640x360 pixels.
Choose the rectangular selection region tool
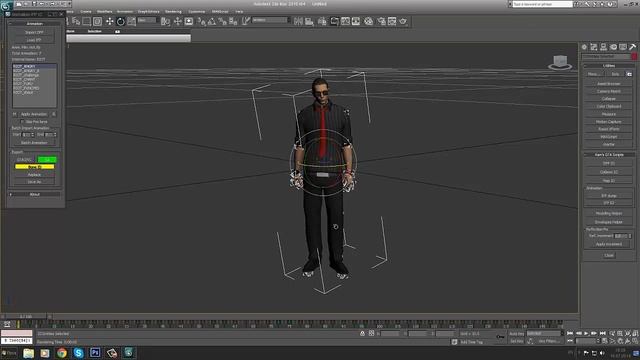point(87,21)
